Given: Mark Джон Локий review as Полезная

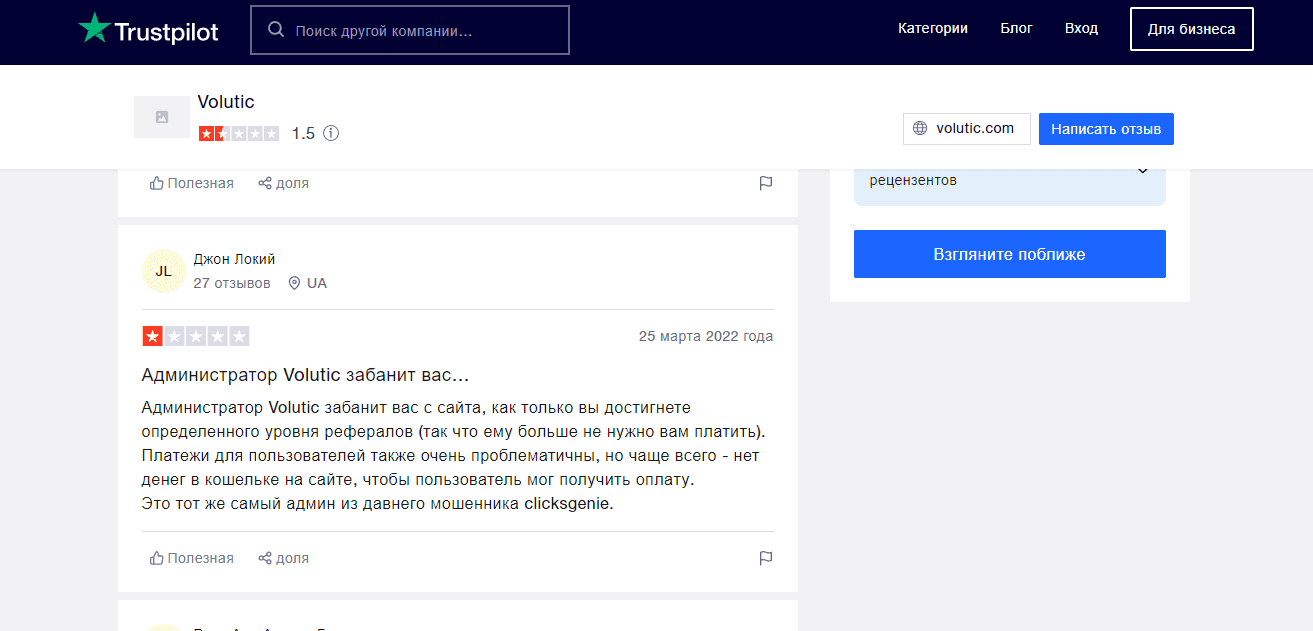Looking at the screenshot, I should [191, 558].
